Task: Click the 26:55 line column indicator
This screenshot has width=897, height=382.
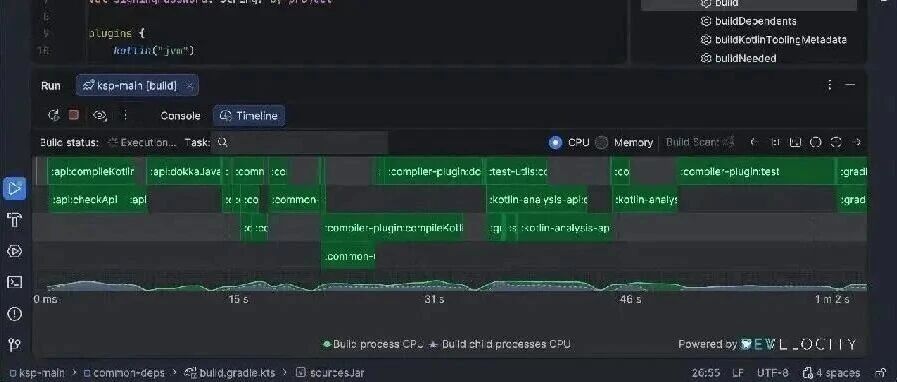Action: (x=705, y=373)
